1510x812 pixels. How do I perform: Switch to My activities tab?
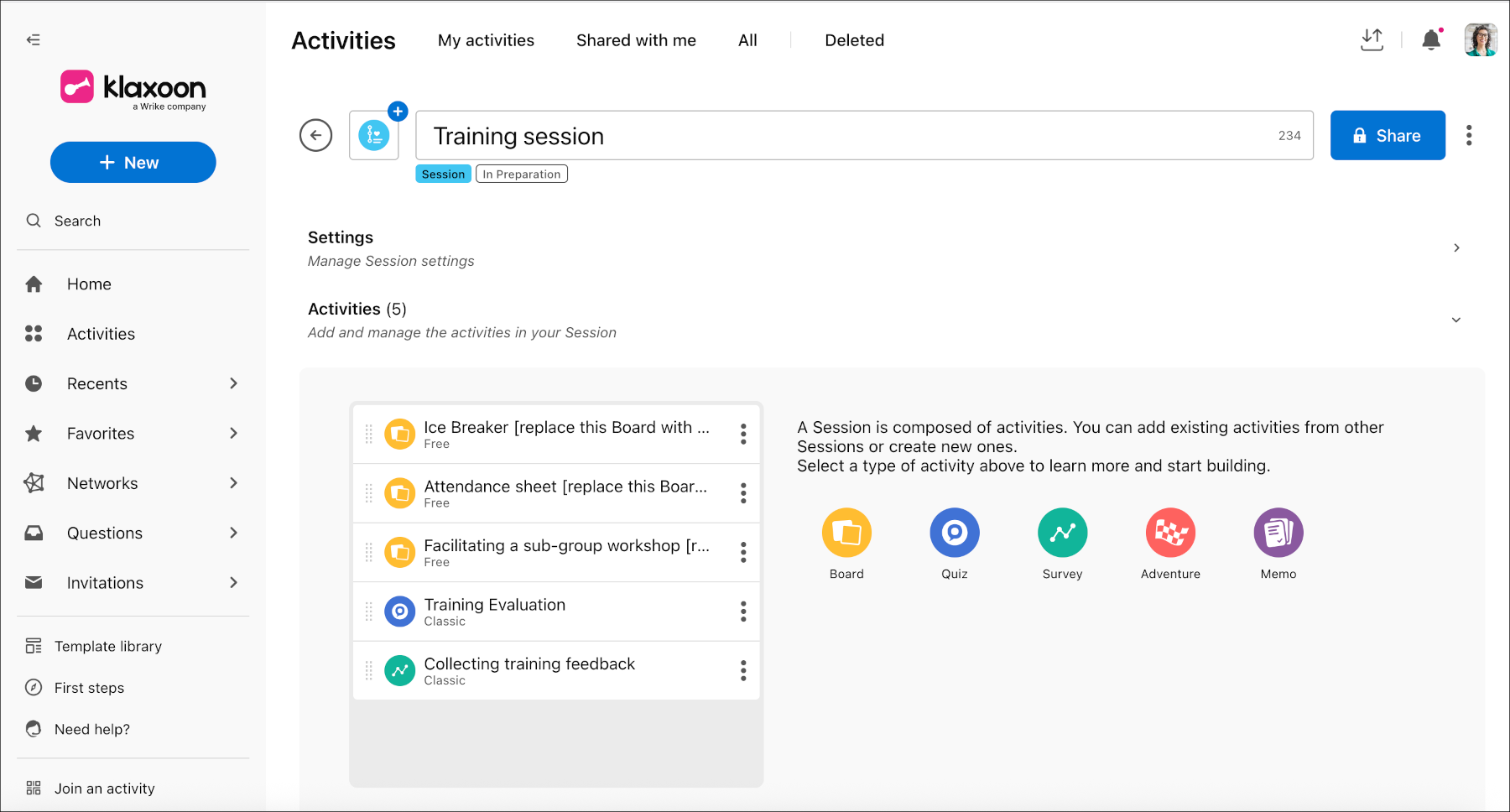click(x=486, y=40)
